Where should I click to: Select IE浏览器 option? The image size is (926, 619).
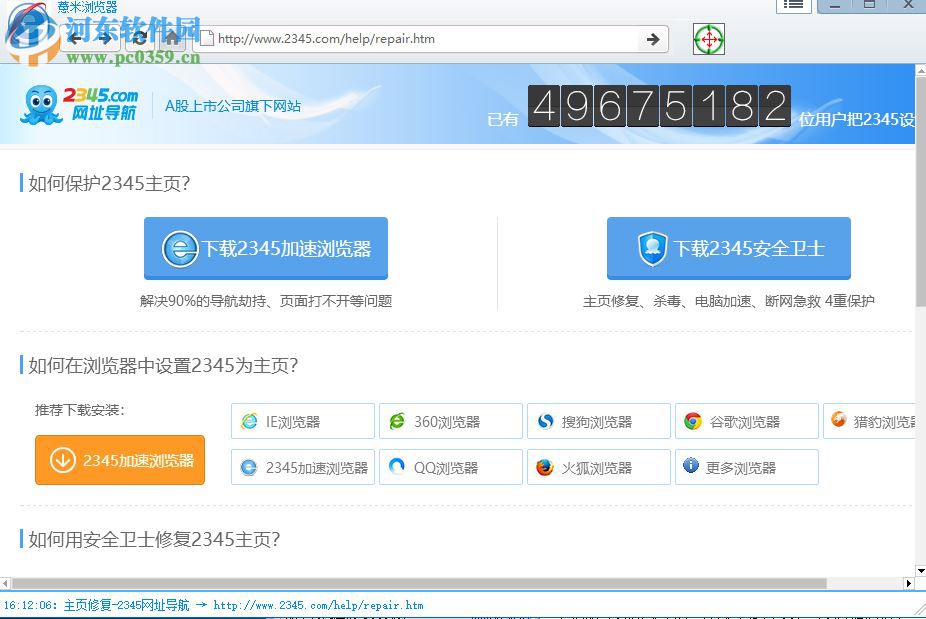[303, 421]
